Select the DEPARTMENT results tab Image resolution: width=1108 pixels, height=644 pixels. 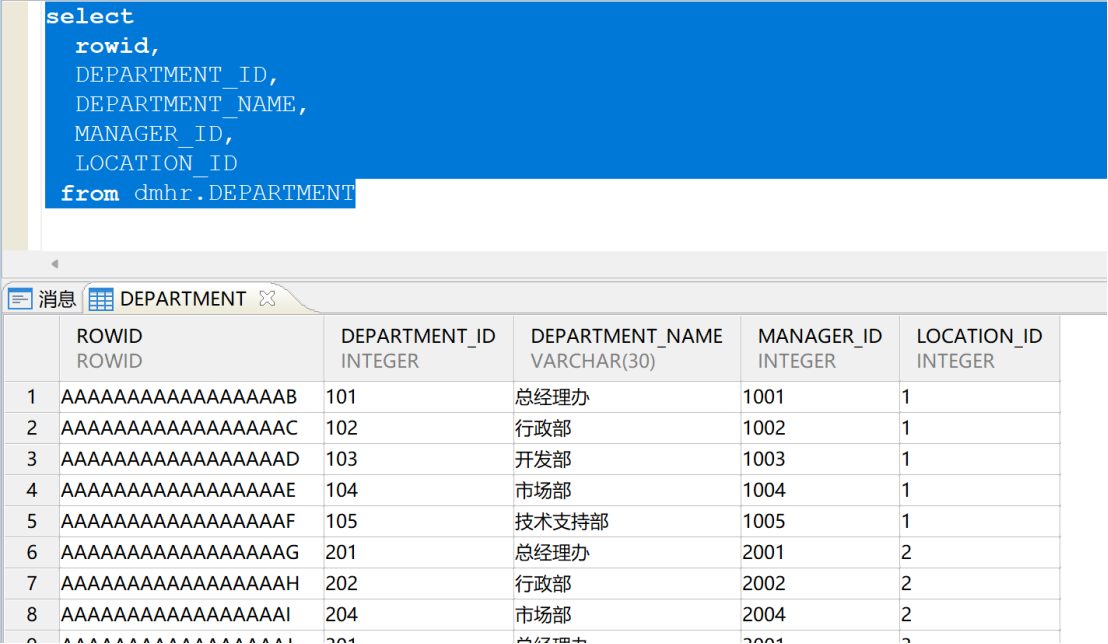tap(182, 299)
